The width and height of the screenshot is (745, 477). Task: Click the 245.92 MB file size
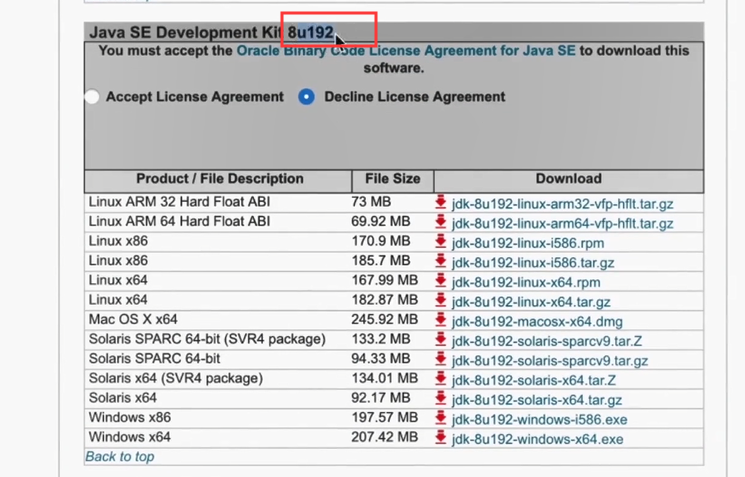tap(385, 319)
